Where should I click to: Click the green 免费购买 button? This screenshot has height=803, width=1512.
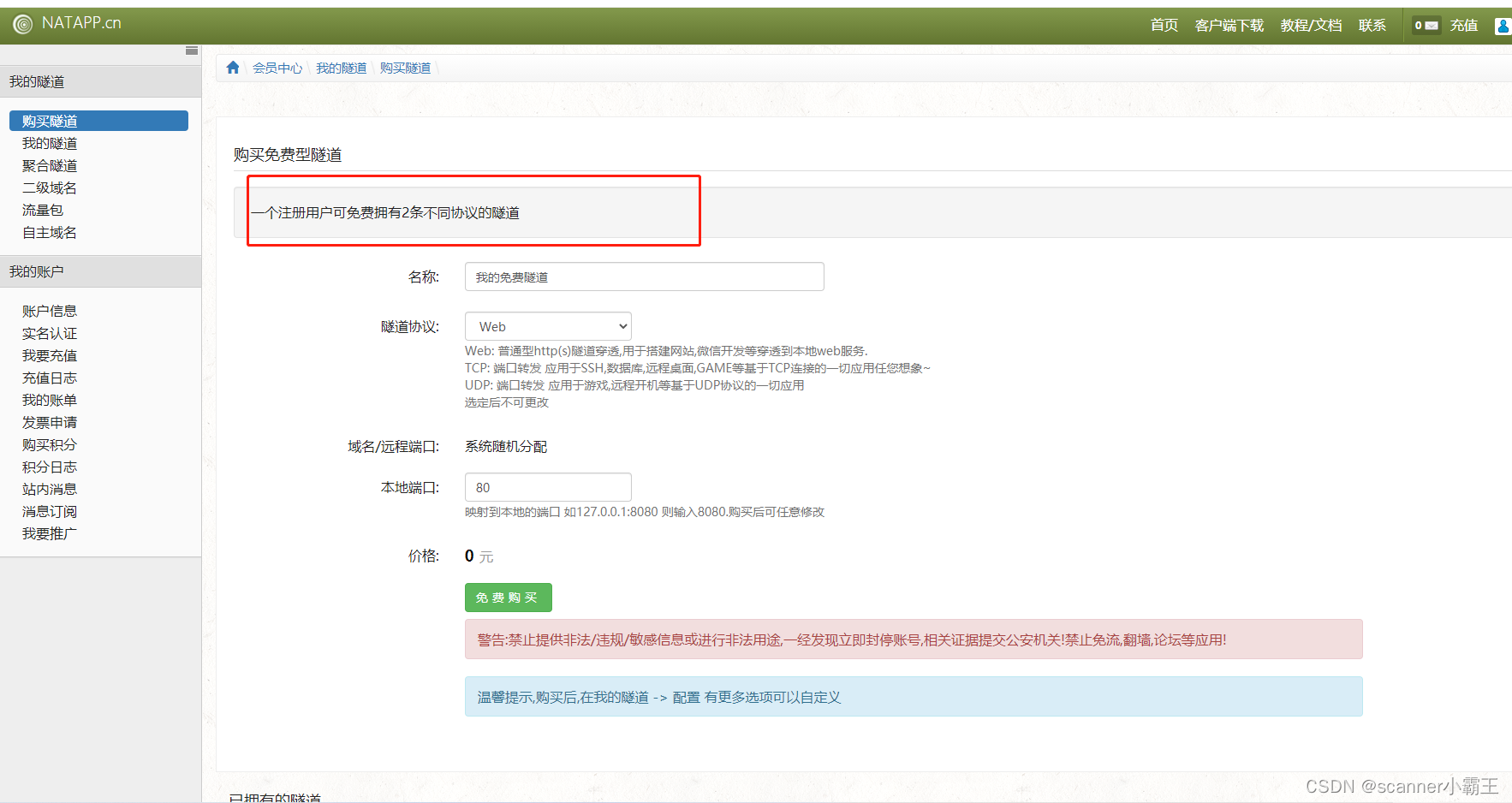pyautogui.click(x=509, y=598)
